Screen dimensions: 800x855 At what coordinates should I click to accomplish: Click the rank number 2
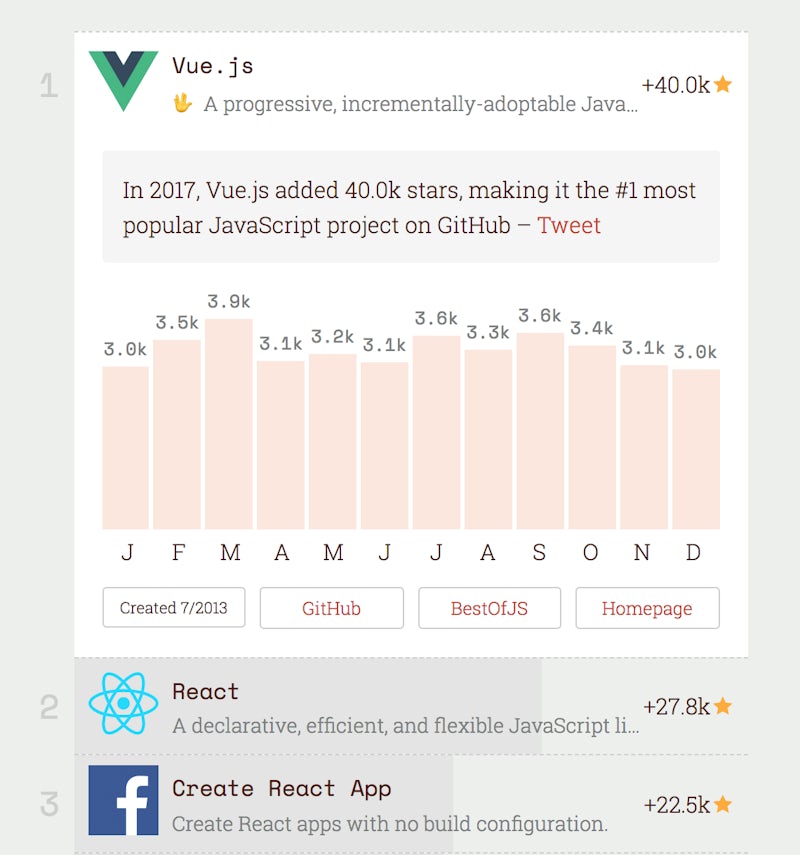coord(49,707)
